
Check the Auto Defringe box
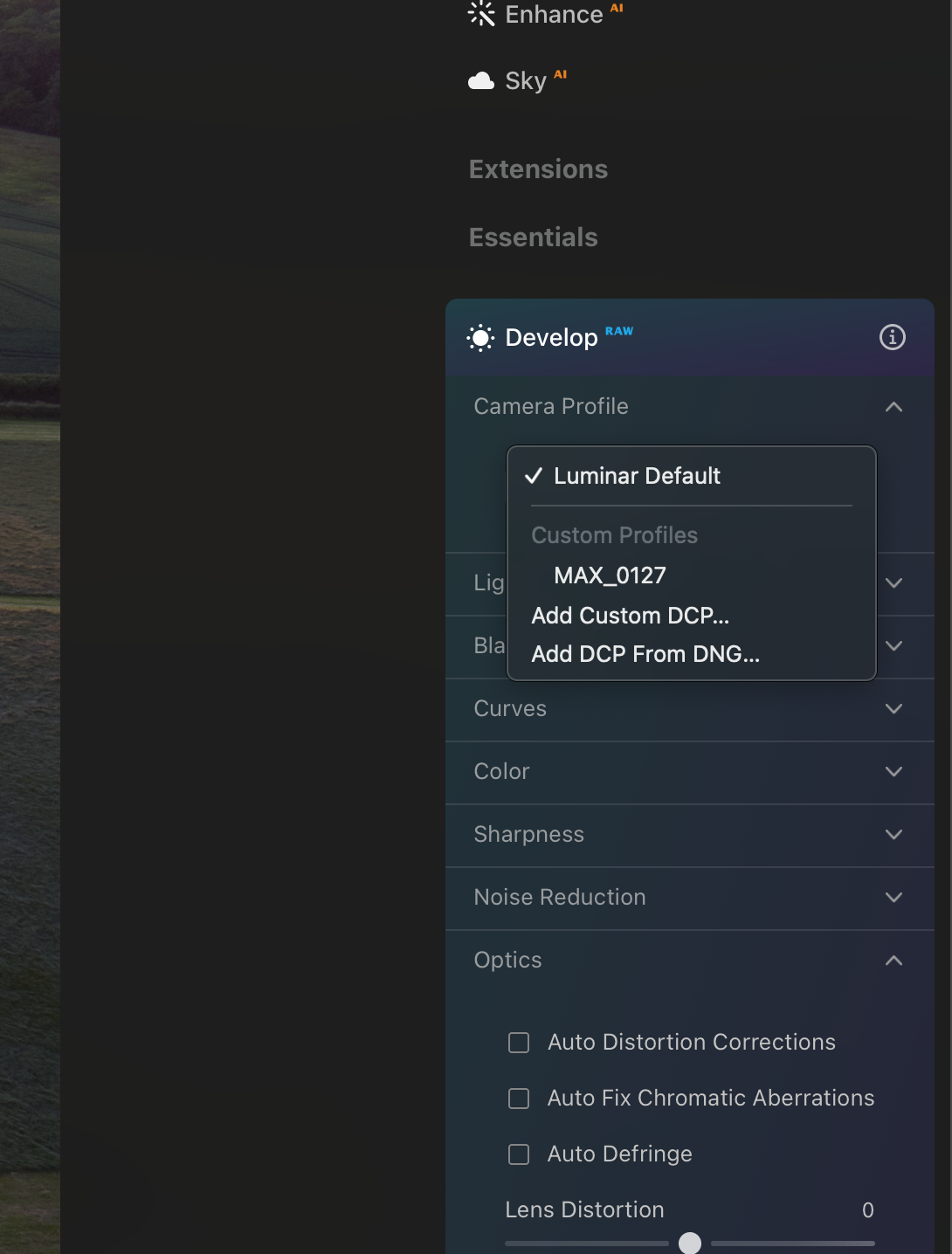(519, 1154)
